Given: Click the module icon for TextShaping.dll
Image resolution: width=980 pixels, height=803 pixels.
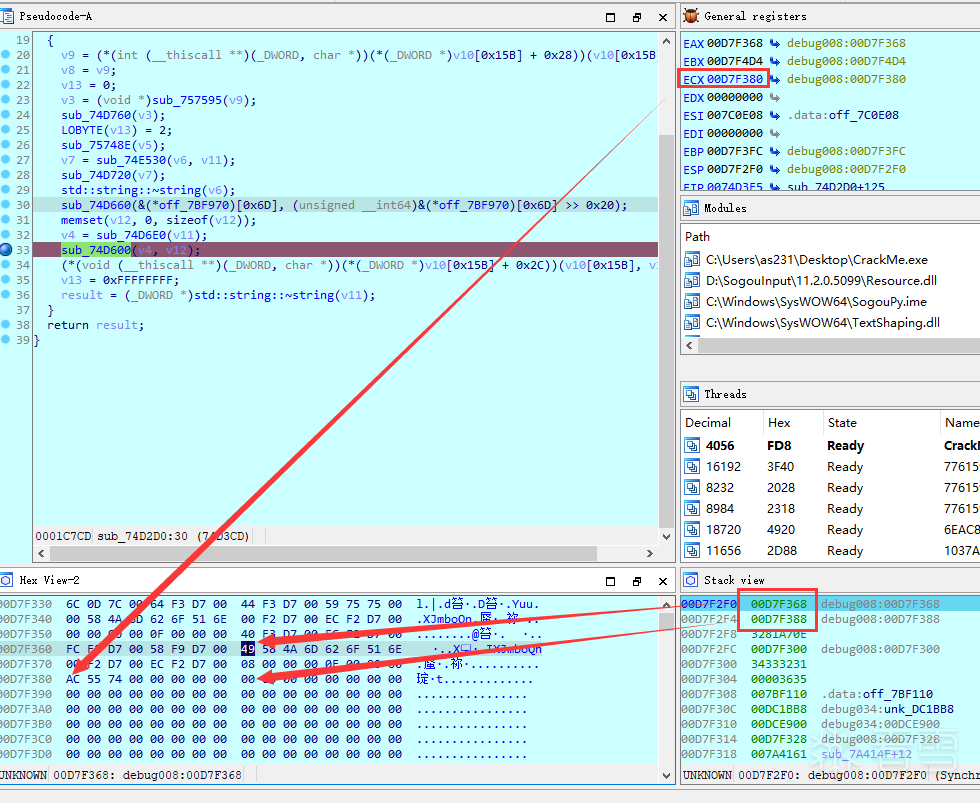Looking at the screenshot, I should pos(692,323).
